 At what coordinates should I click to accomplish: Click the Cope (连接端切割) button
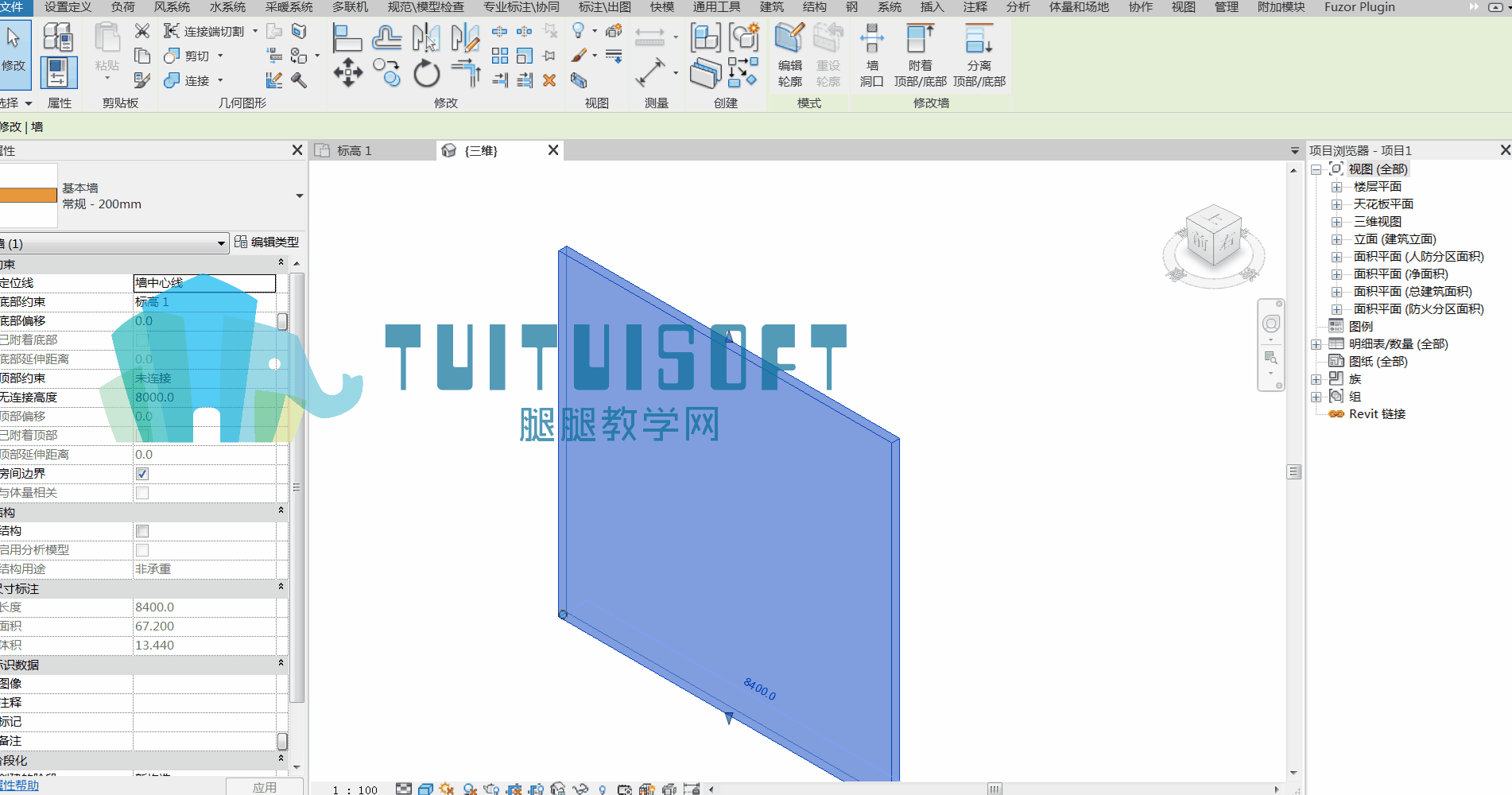205,31
